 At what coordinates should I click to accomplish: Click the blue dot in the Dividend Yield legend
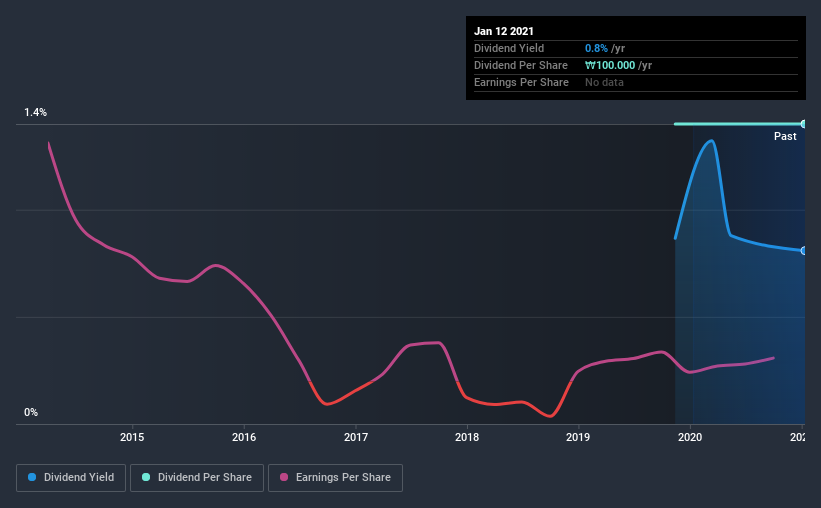[32, 477]
